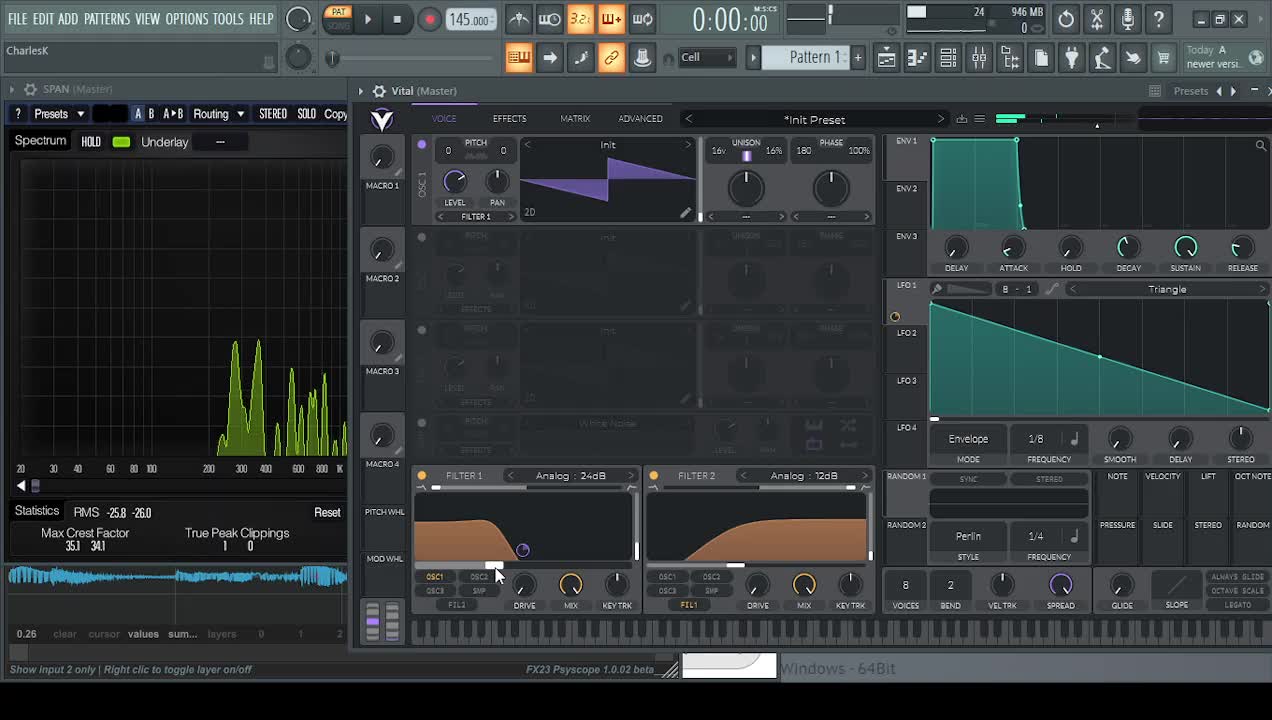Switch to Vital EFFECTS tab
The image size is (1272, 720).
509,119
